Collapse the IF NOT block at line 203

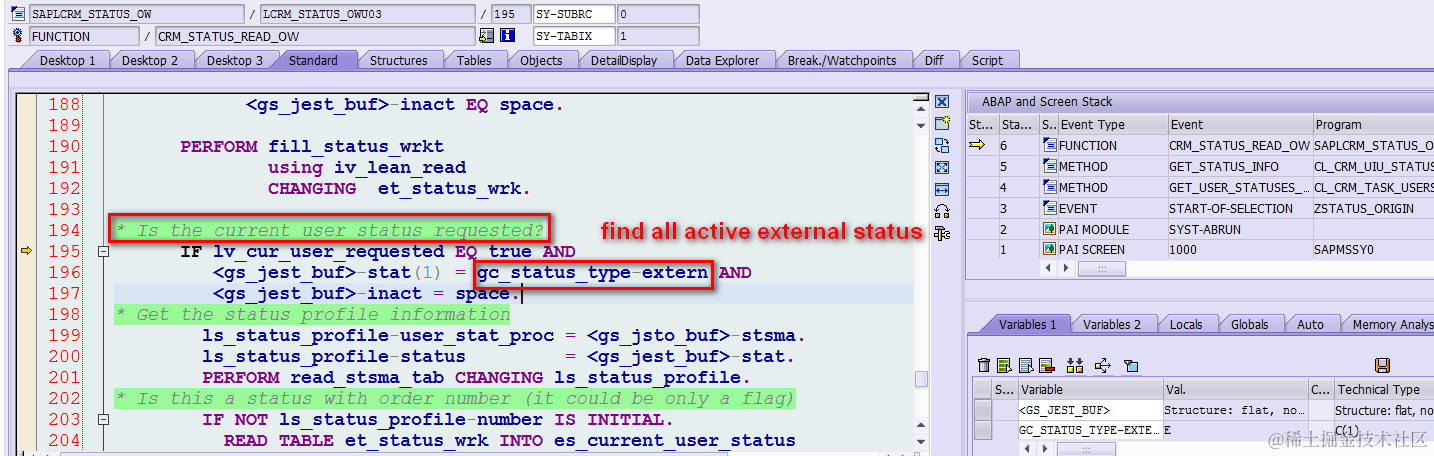pos(102,420)
